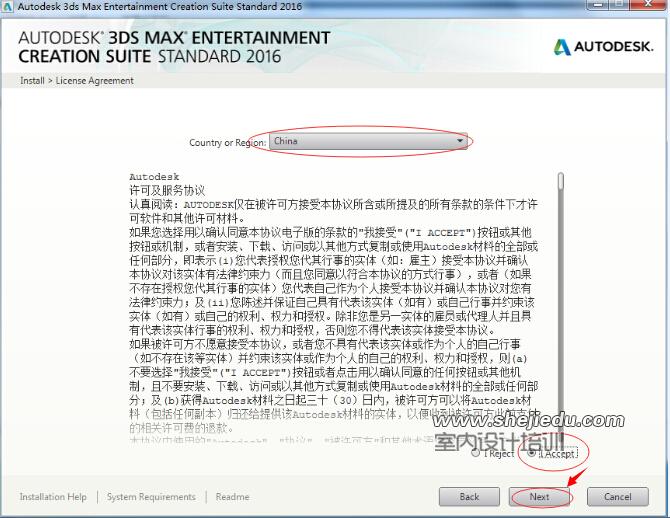Click the Autodesk heading in license text

coord(154,177)
